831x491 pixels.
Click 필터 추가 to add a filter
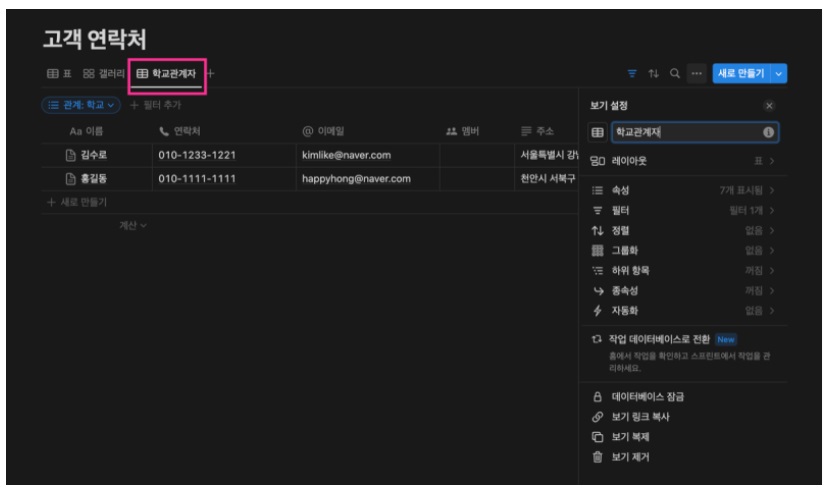coord(155,105)
